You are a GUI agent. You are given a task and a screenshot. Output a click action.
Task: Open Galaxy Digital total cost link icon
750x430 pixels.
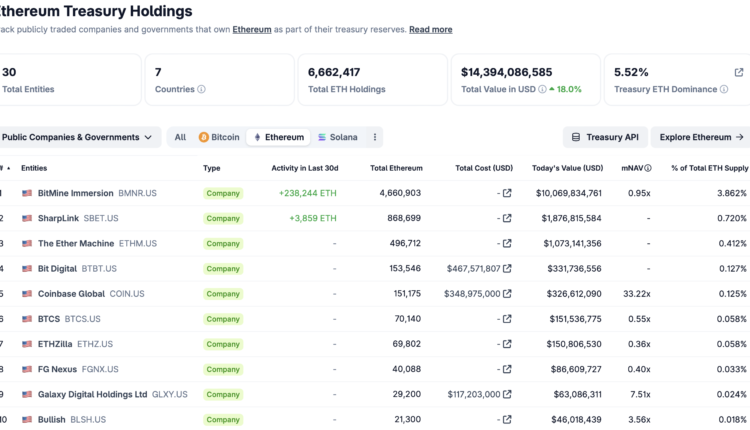point(507,394)
